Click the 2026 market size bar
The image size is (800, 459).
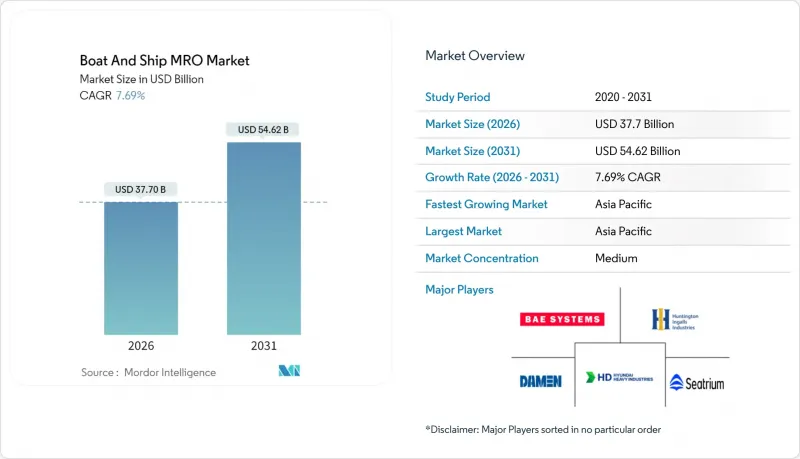tap(141, 268)
